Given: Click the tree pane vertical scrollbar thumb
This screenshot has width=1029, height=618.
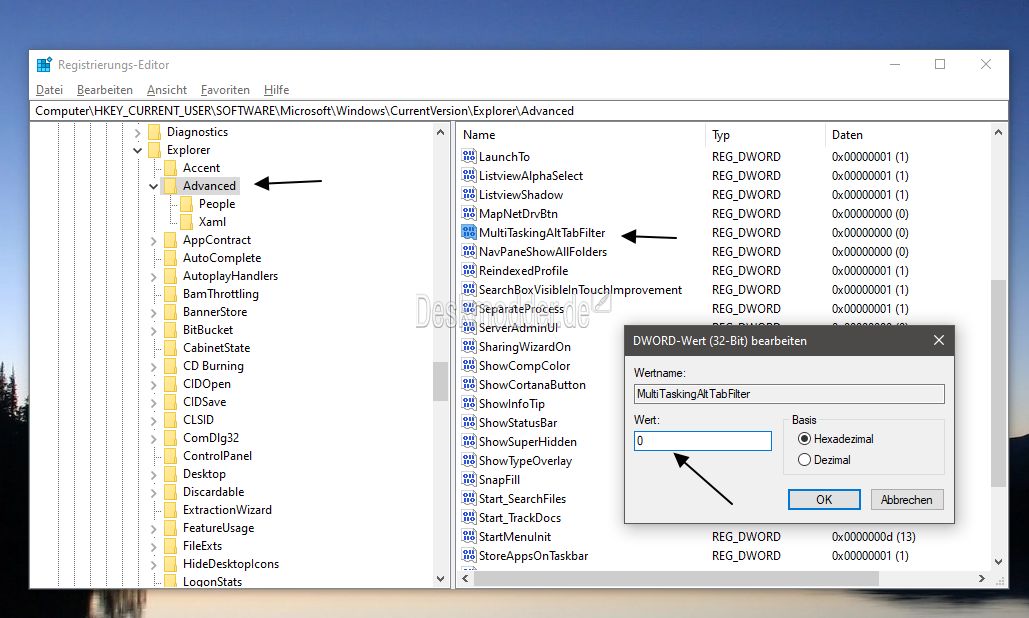Looking at the screenshot, I should [x=440, y=381].
